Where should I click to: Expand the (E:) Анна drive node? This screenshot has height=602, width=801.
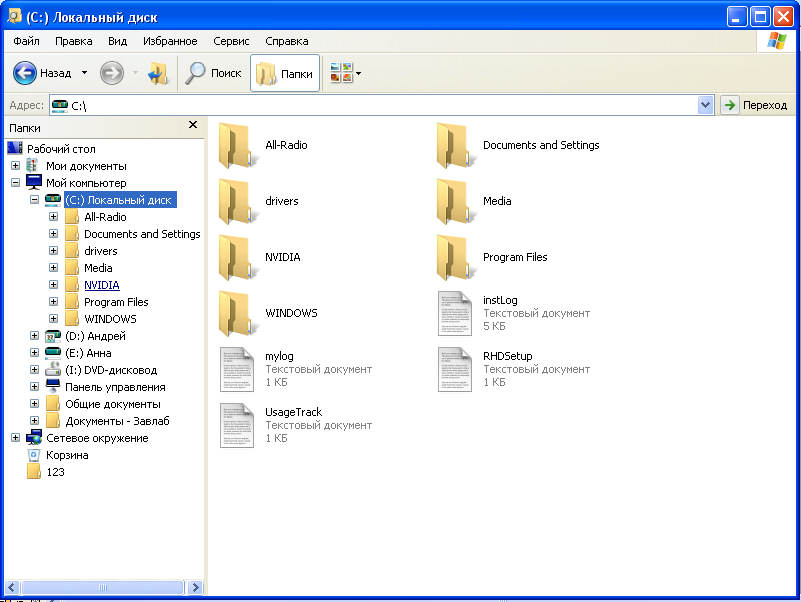pyautogui.click(x=34, y=352)
